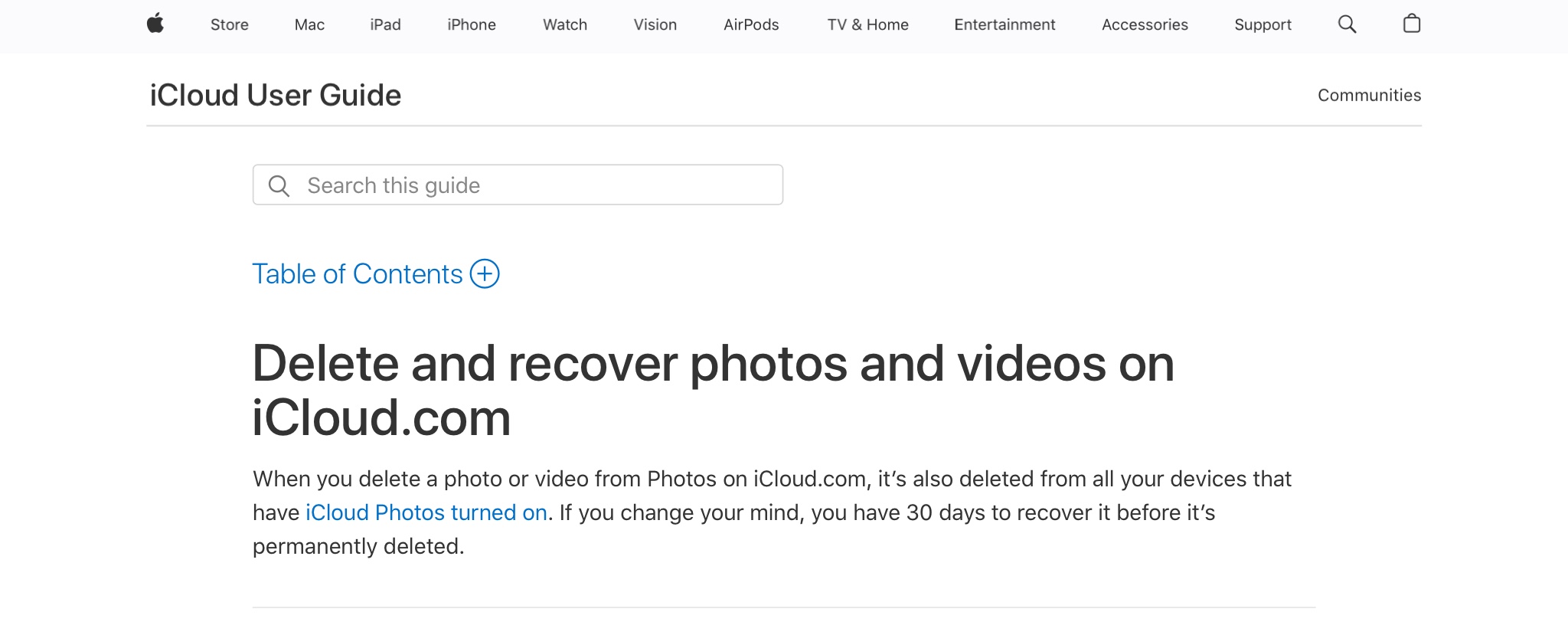Click the text 'permanently deleted.'

point(358,546)
